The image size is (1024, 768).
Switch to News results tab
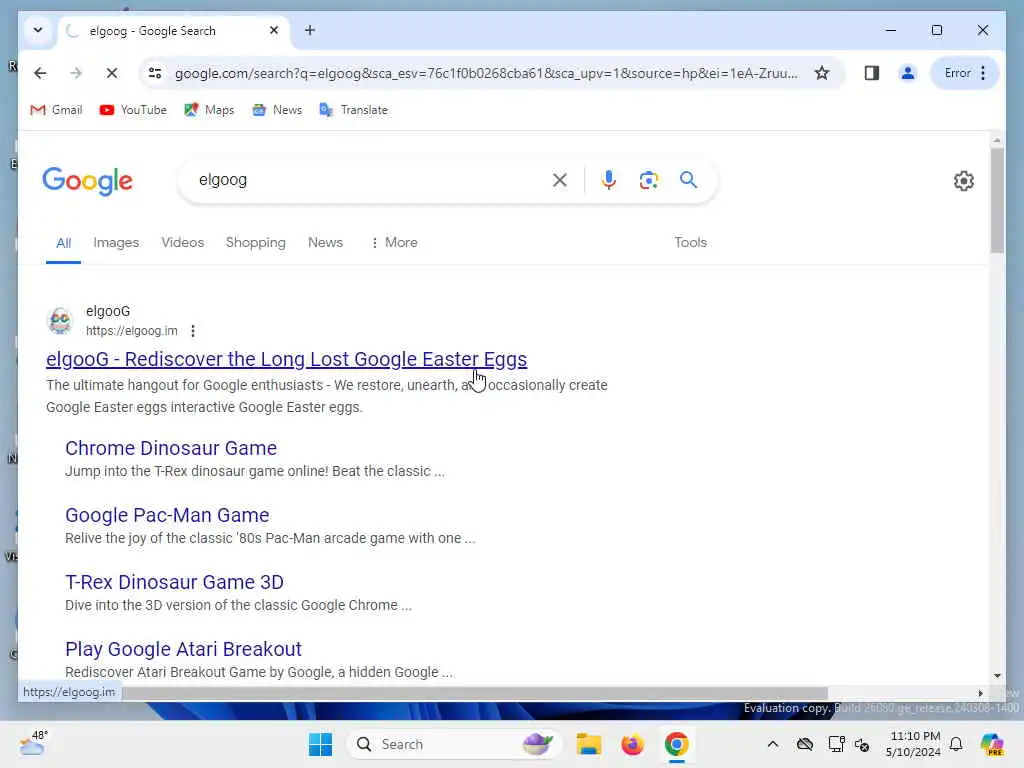[x=325, y=242]
